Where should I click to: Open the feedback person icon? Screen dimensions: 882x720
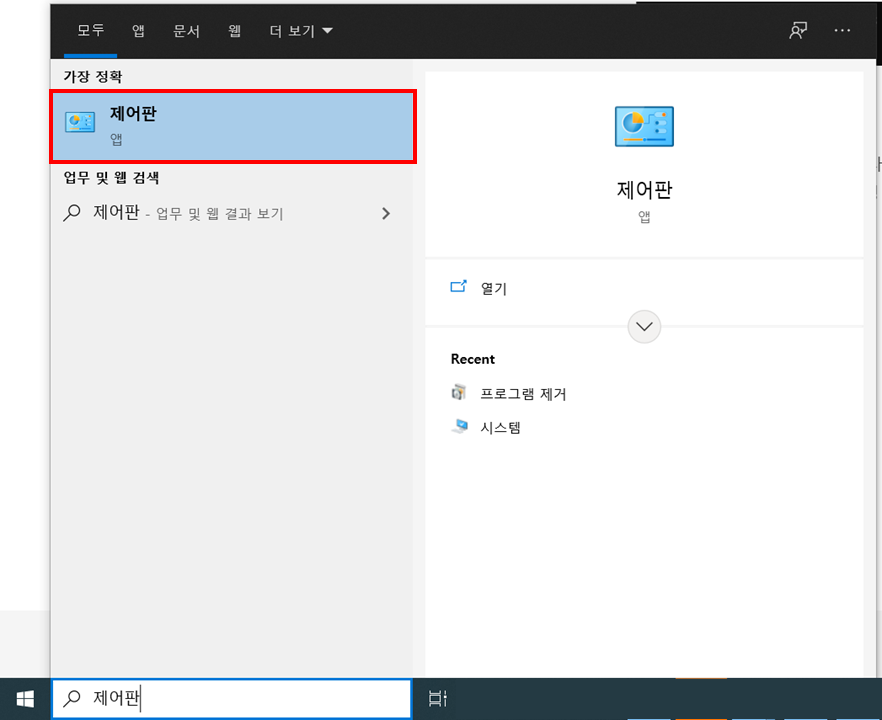[798, 30]
